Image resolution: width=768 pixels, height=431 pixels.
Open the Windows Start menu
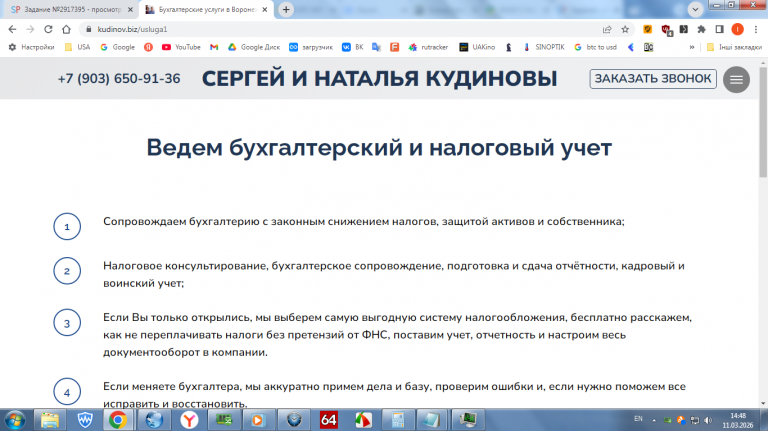[x=15, y=420]
